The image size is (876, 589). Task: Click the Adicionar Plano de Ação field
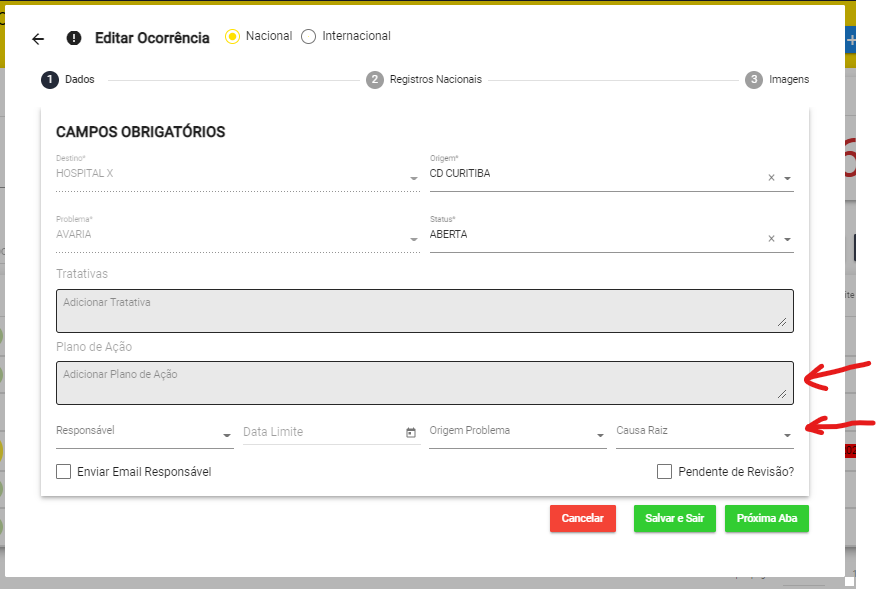[424, 383]
